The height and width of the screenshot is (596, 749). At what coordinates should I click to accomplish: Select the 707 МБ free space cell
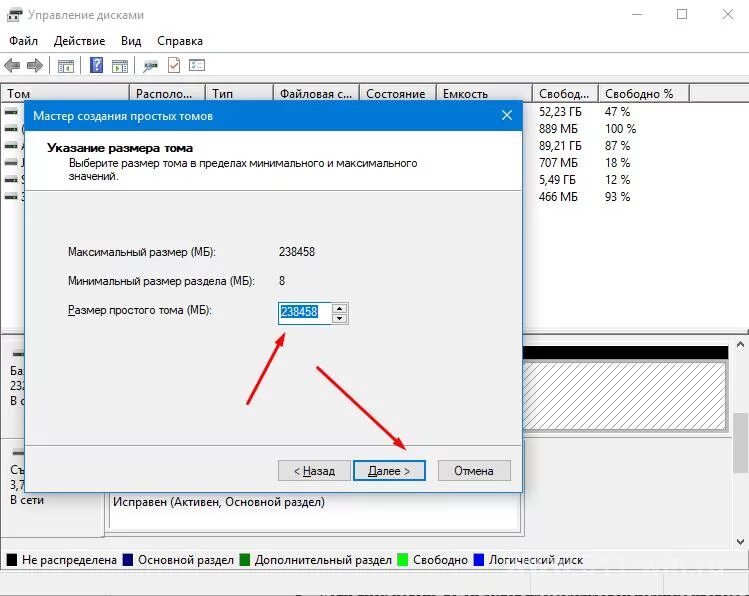tap(558, 163)
